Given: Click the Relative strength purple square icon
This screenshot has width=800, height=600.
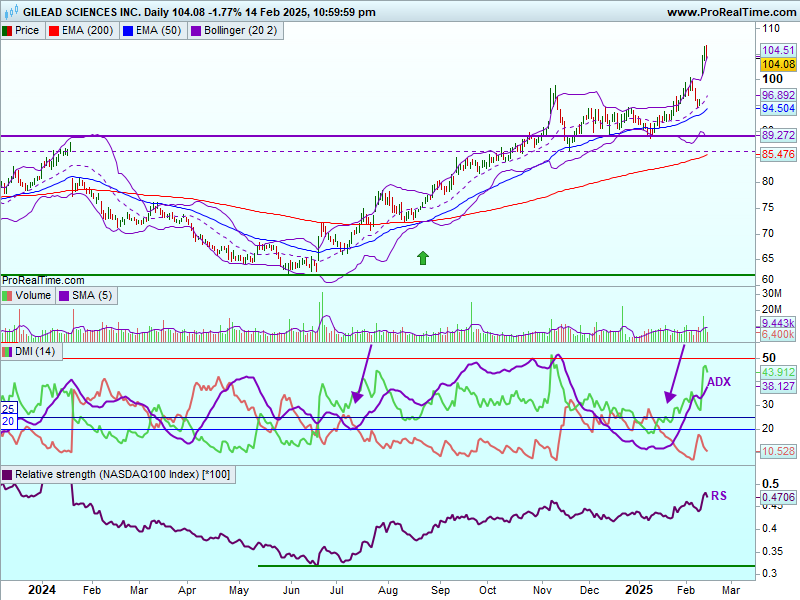Looking at the screenshot, I should [x=8, y=474].
